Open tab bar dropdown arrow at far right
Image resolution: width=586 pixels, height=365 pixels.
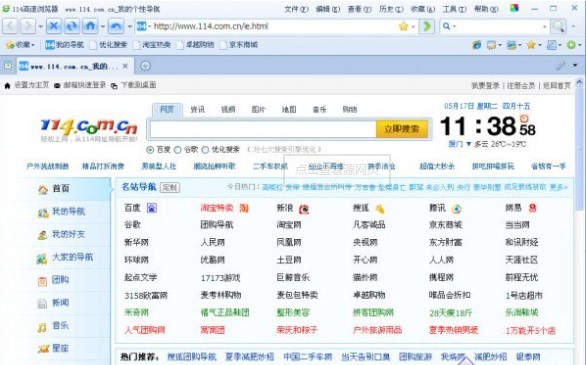(x=575, y=65)
